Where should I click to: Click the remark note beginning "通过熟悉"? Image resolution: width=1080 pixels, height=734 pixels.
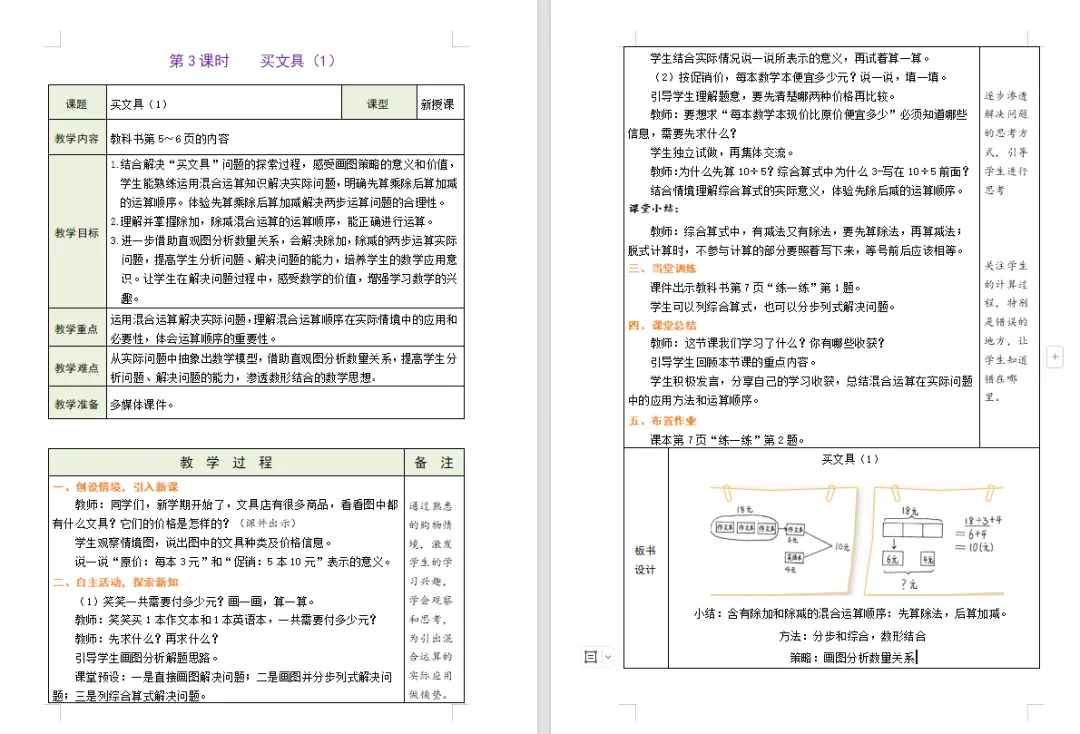tap(431, 600)
